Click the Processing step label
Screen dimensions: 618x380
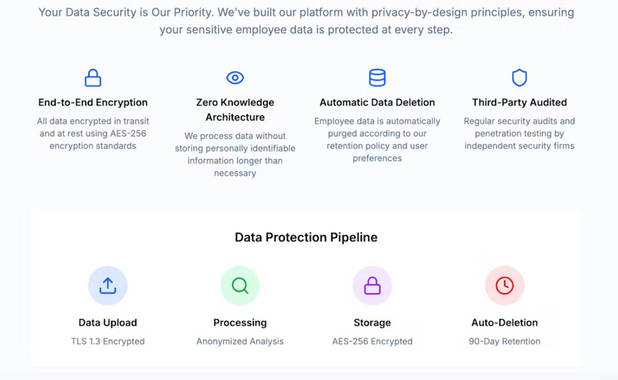[x=240, y=322]
